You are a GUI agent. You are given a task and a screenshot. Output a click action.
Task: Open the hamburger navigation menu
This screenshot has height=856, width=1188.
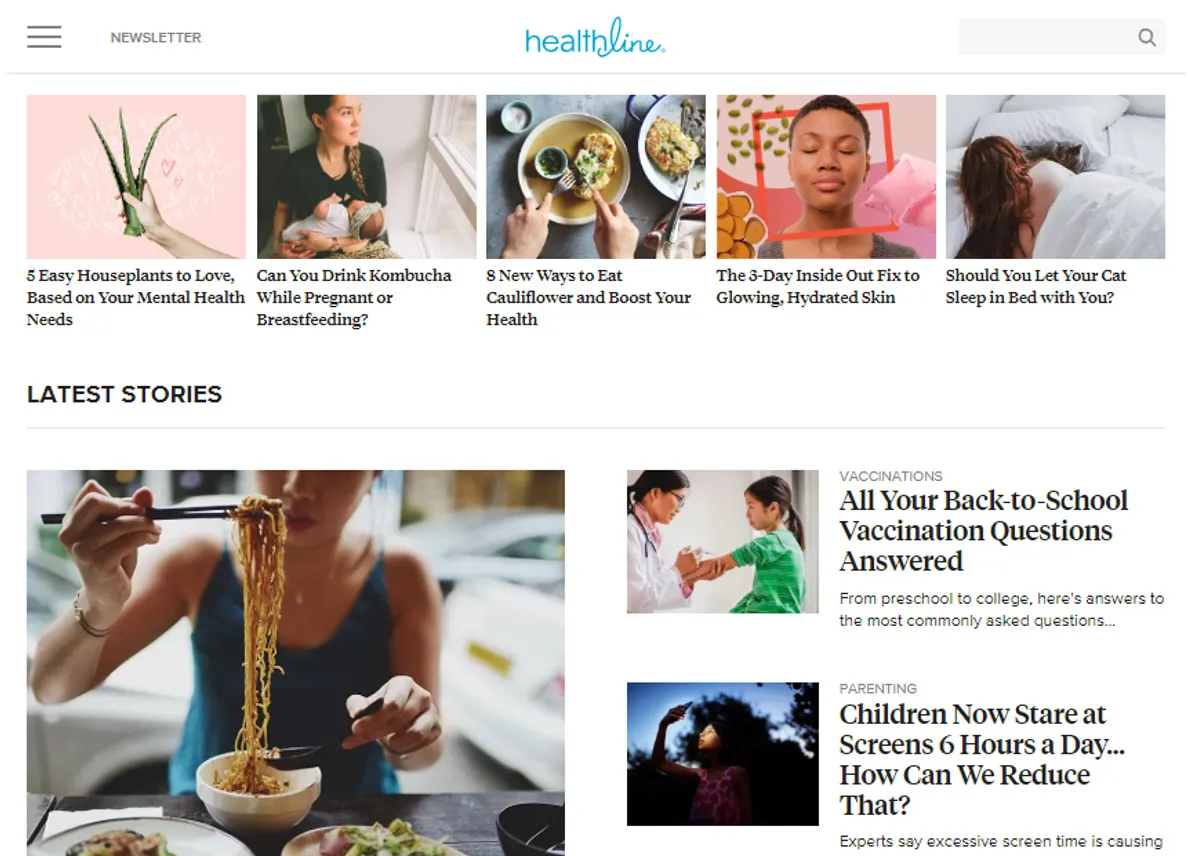pyautogui.click(x=44, y=36)
